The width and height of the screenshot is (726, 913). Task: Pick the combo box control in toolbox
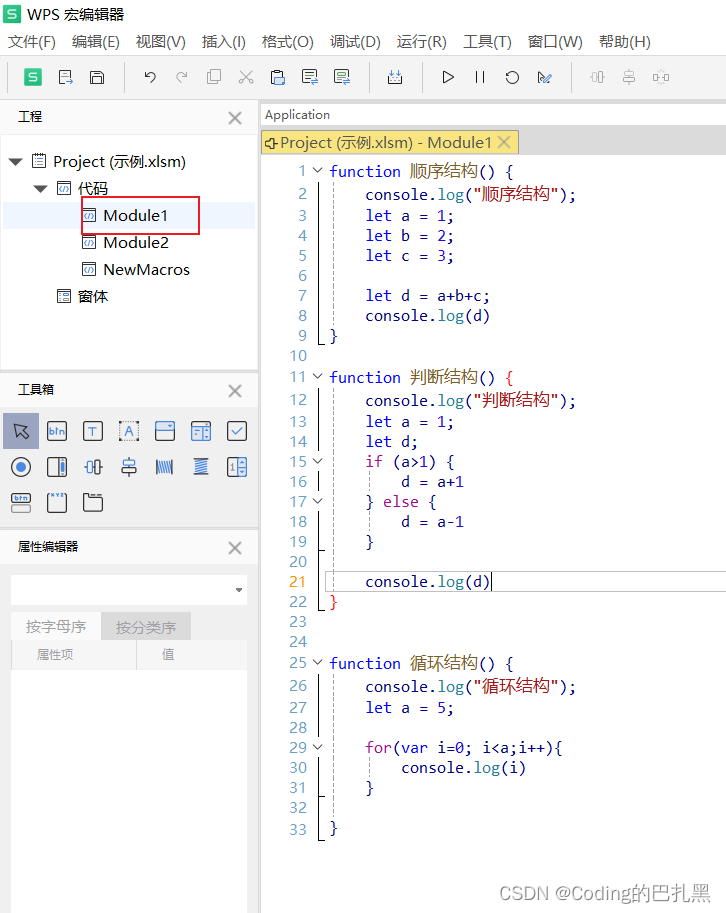[x=165, y=431]
